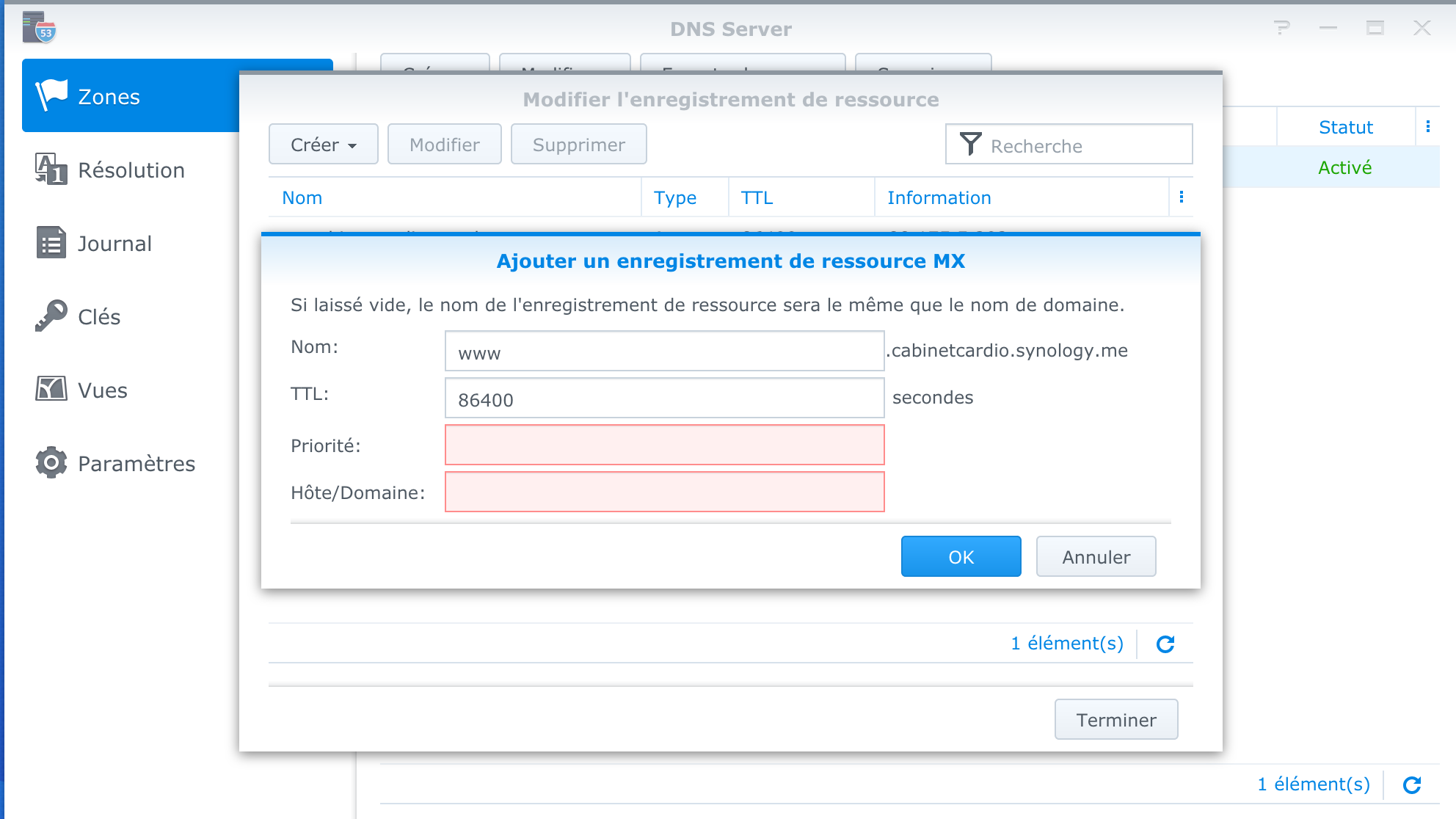Open Paramètres gear icon
The image size is (1456, 819).
[x=51, y=463]
